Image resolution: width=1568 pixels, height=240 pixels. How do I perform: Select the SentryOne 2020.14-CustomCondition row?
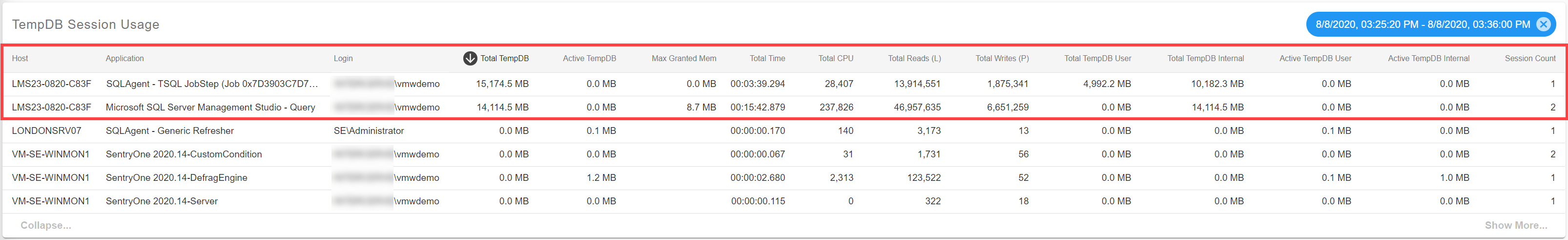click(184, 155)
